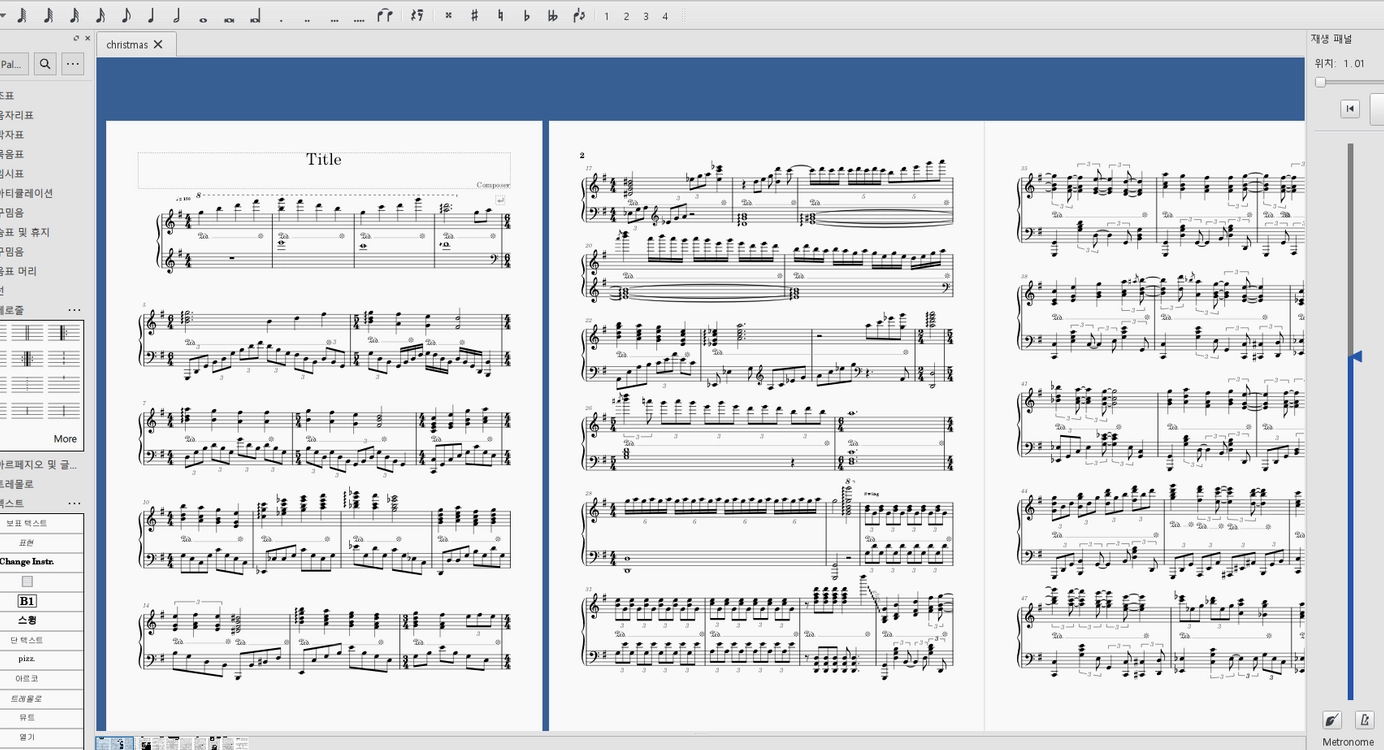Viewport: 1384px width, 750px height.
Task: Open the palette search
Action: pos(45,64)
